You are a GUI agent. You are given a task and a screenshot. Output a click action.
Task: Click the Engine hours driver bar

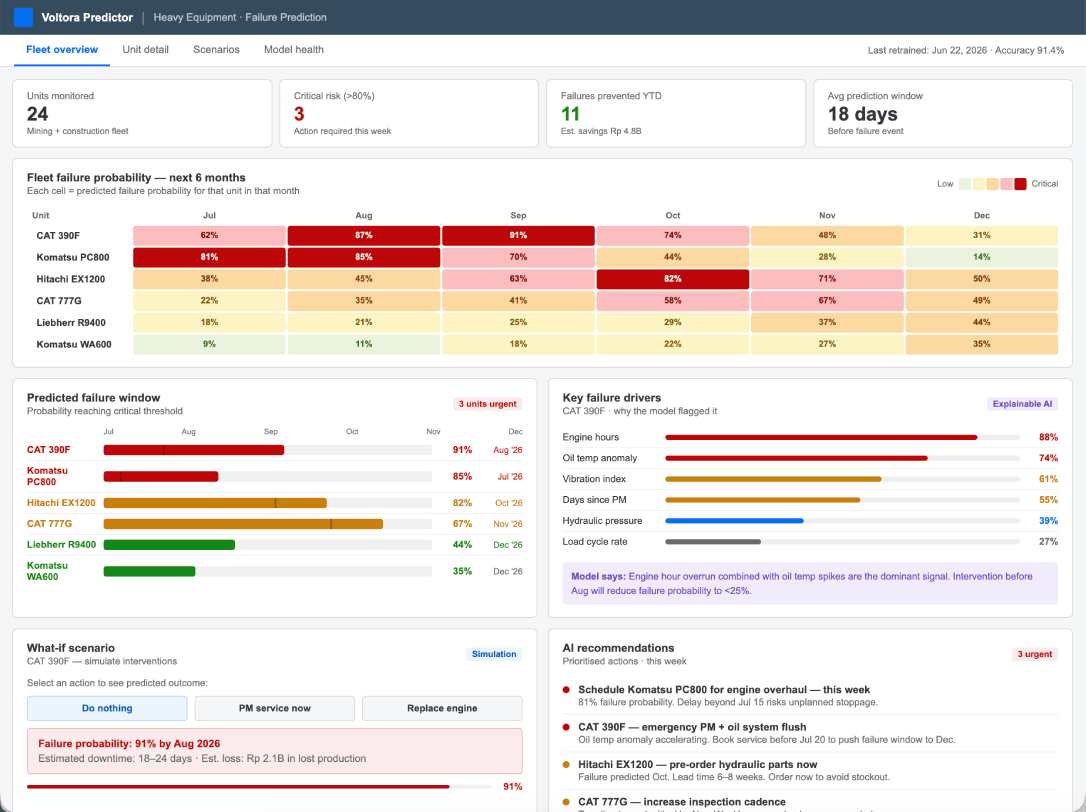(842, 438)
